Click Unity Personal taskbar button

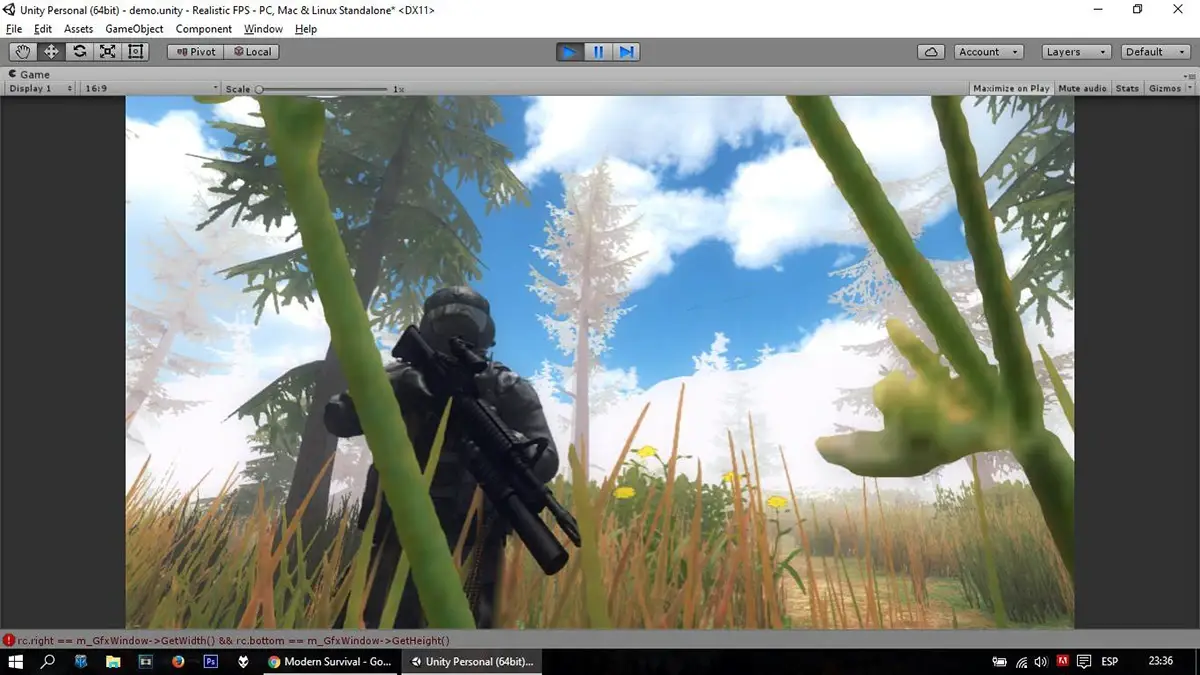472,662
